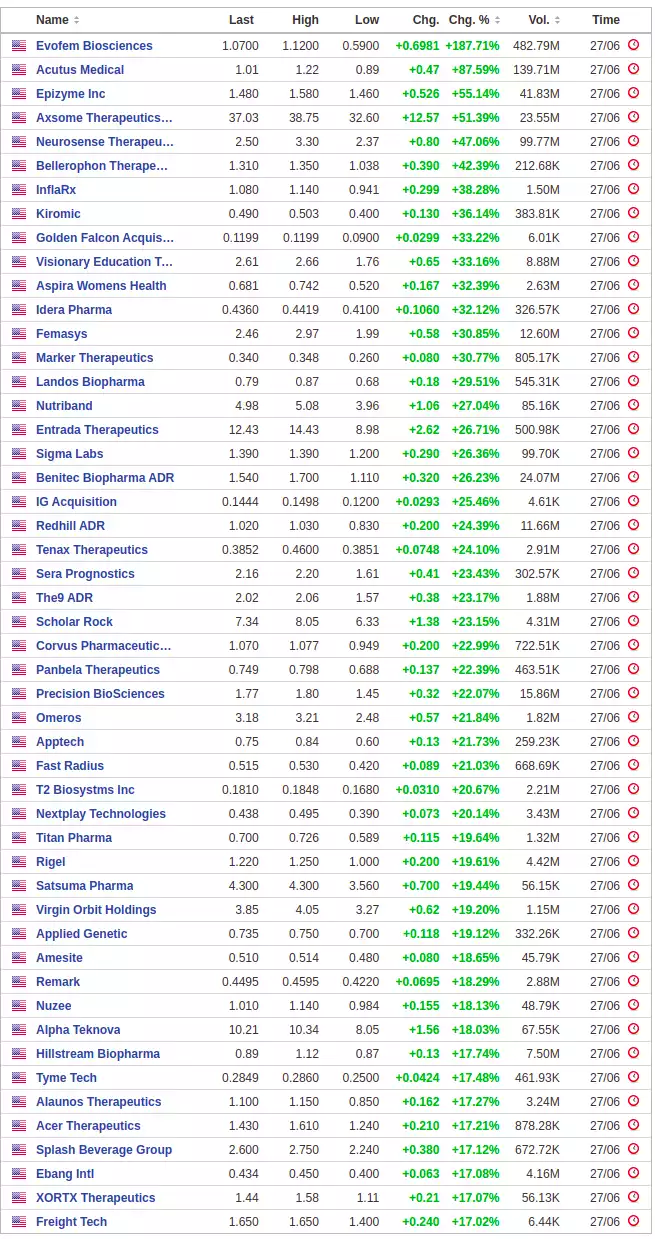Click the US flag beside Ebang Intl
The image size is (655, 1239).
coord(19,1174)
